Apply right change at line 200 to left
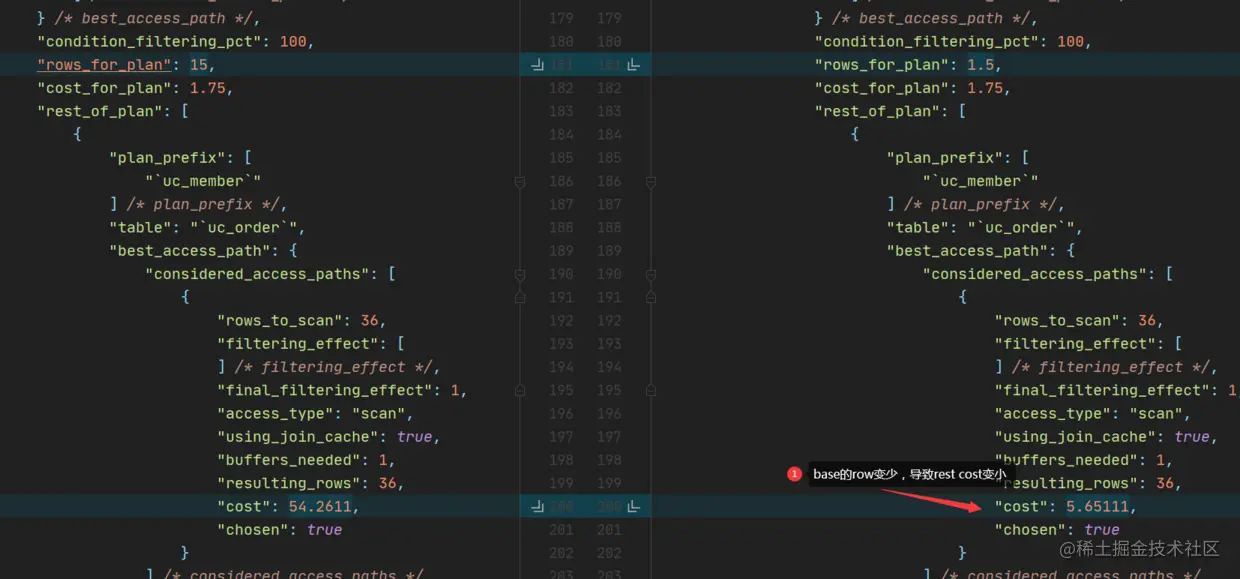 (x=633, y=507)
